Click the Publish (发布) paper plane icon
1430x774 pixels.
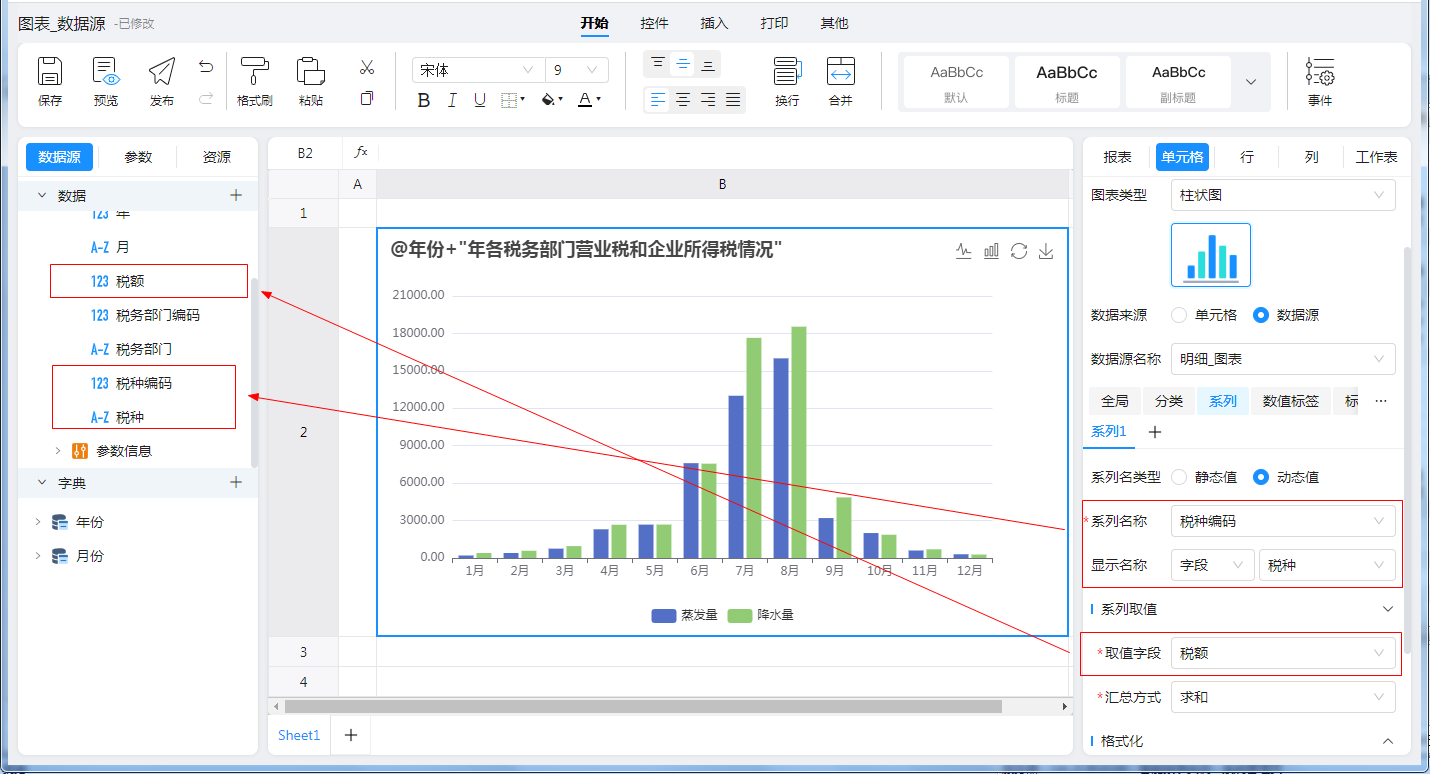[161, 72]
